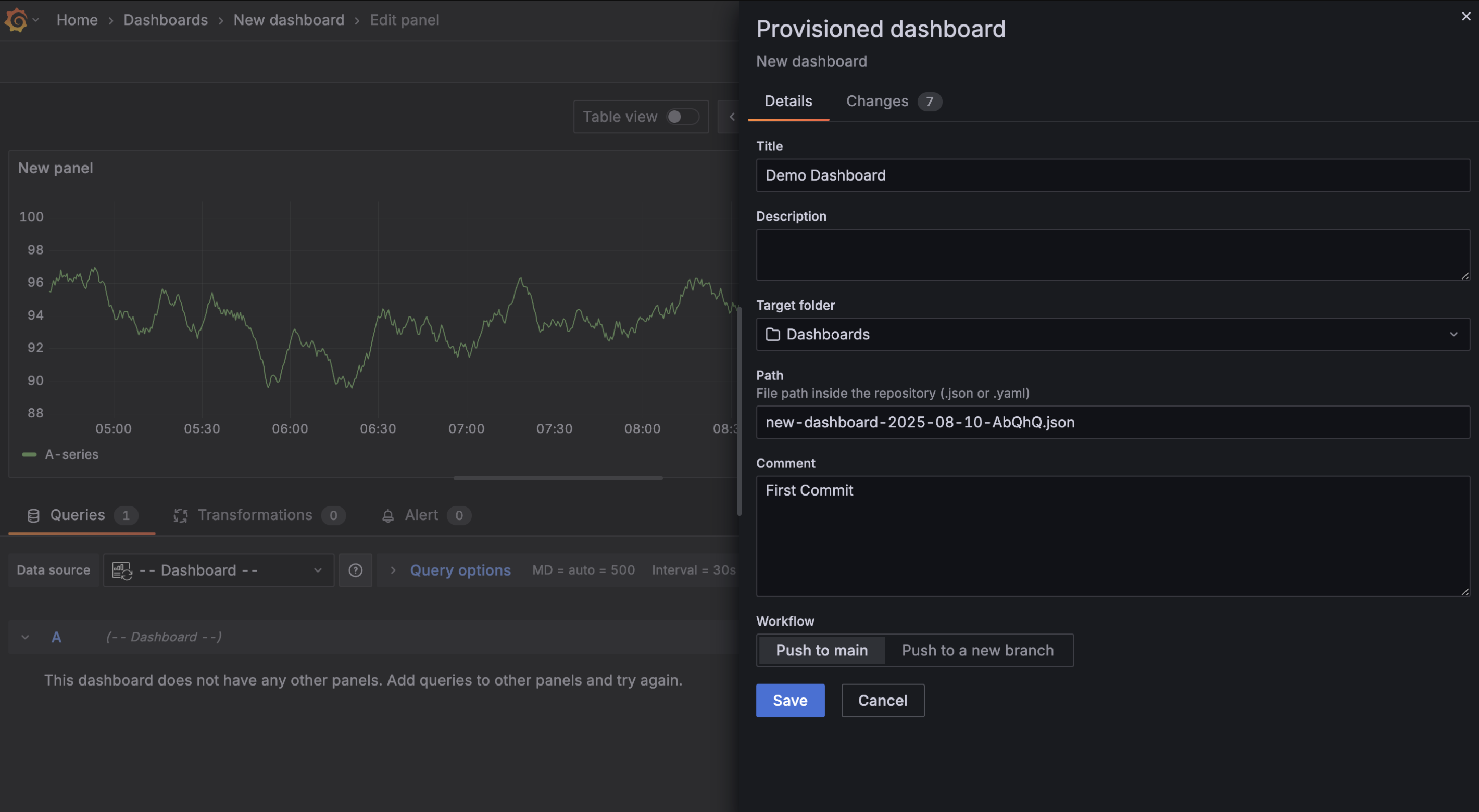Open the data source help icon
Viewport: 1479px width, 812px height.
(355, 570)
